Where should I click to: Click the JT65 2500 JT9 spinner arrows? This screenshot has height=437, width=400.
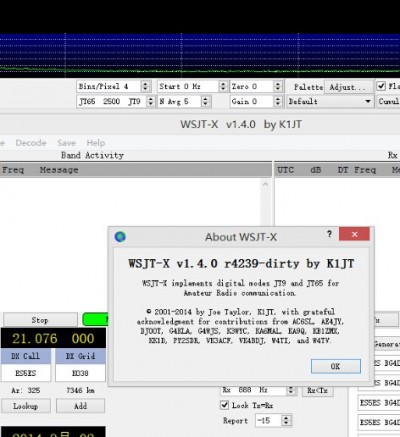[x=151, y=101]
